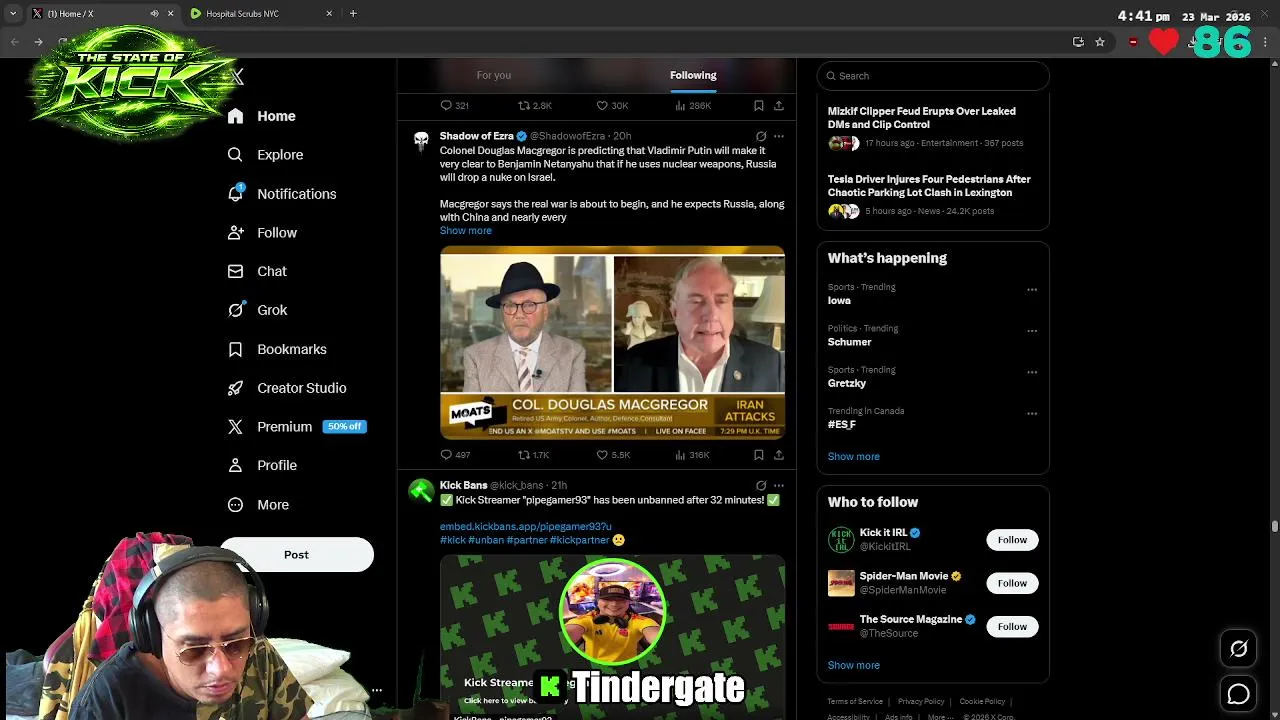Viewport: 1280px width, 720px height.
Task: Open more options for Schumer trend
Action: pyautogui.click(x=1031, y=331)
